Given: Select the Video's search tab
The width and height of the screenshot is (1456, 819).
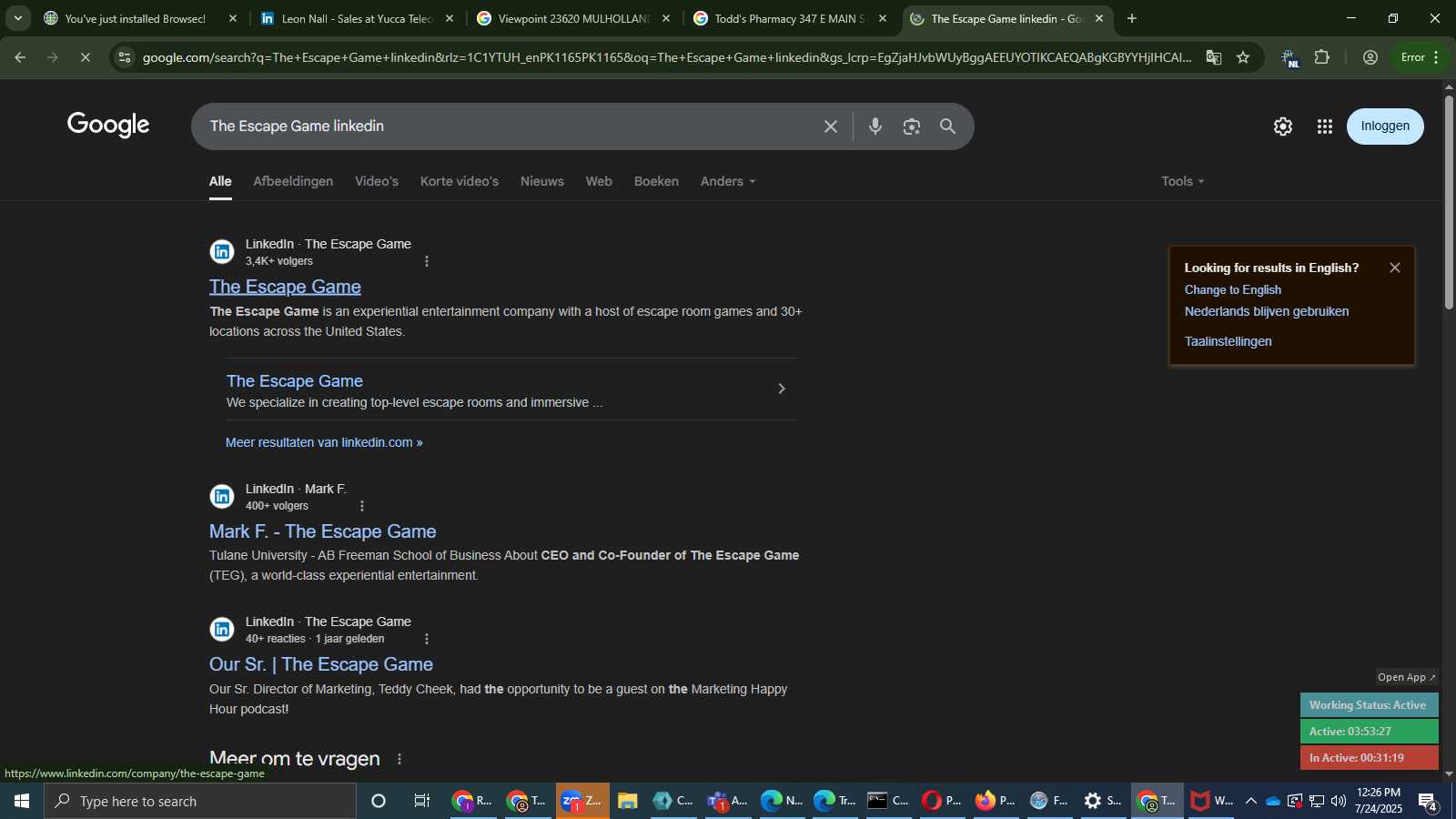Looking at the screenshot, I should (377, 181).
